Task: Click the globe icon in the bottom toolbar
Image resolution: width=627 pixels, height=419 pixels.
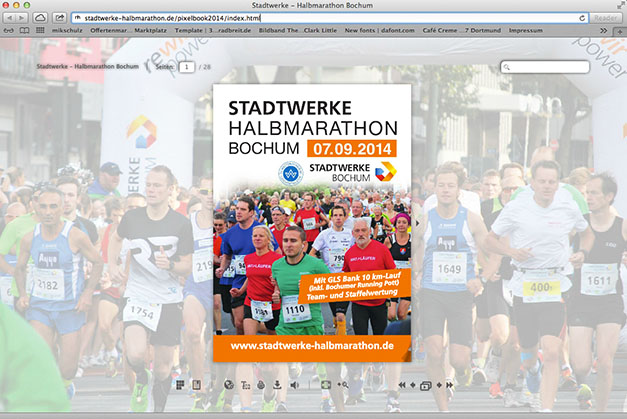Action: tap(228, 385)
